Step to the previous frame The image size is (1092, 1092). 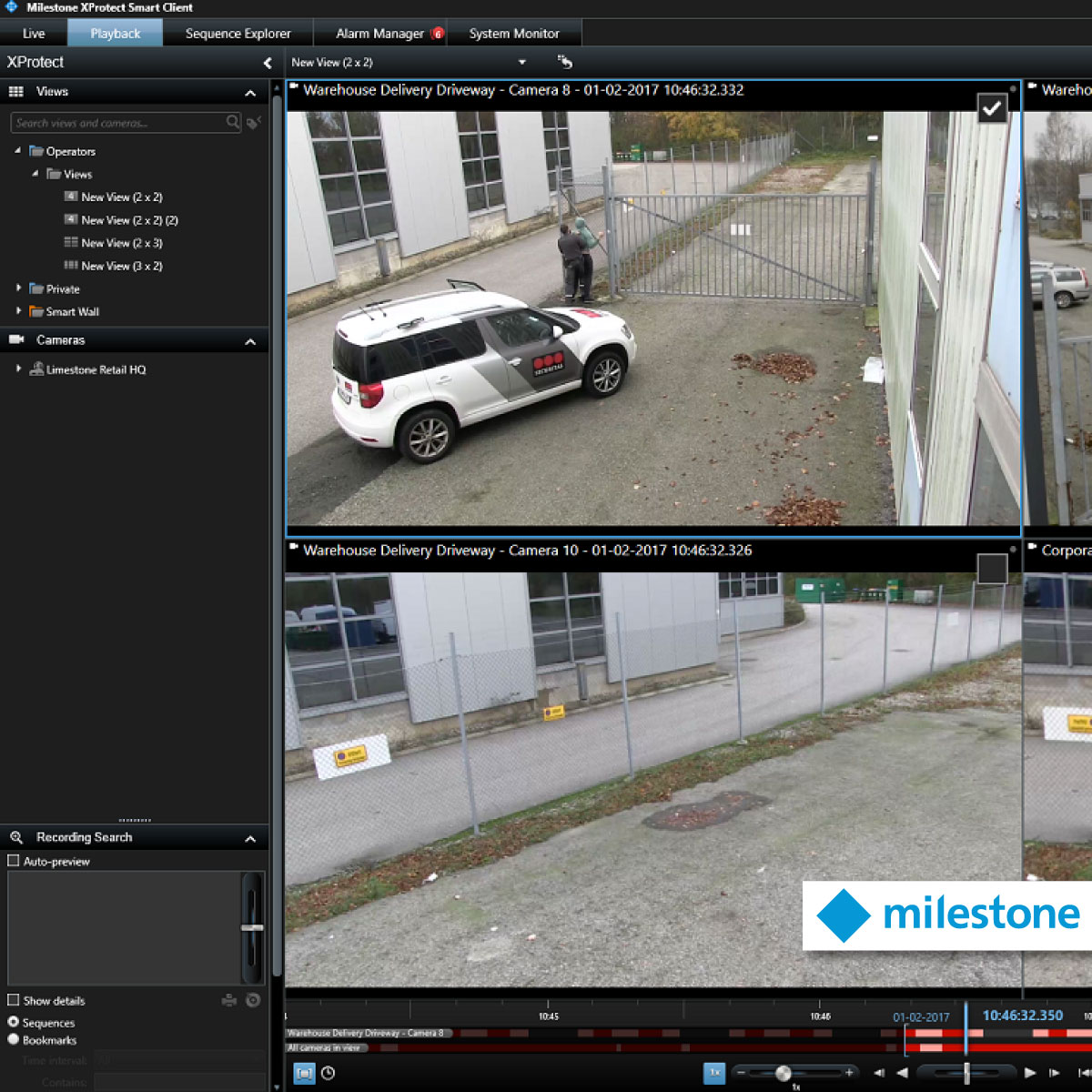click(878, 1073)
